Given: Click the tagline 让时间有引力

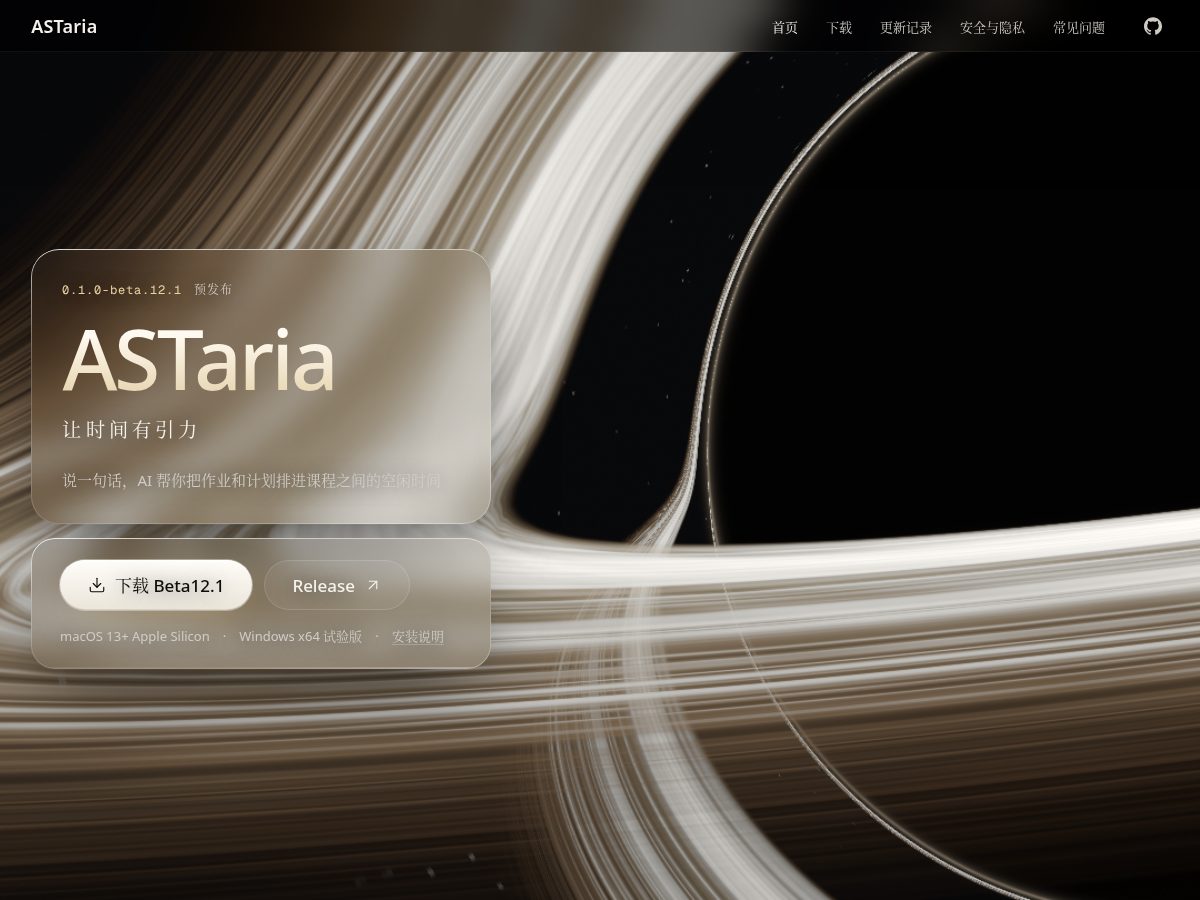Looking at the screenshot, I should tap(130, 430).
